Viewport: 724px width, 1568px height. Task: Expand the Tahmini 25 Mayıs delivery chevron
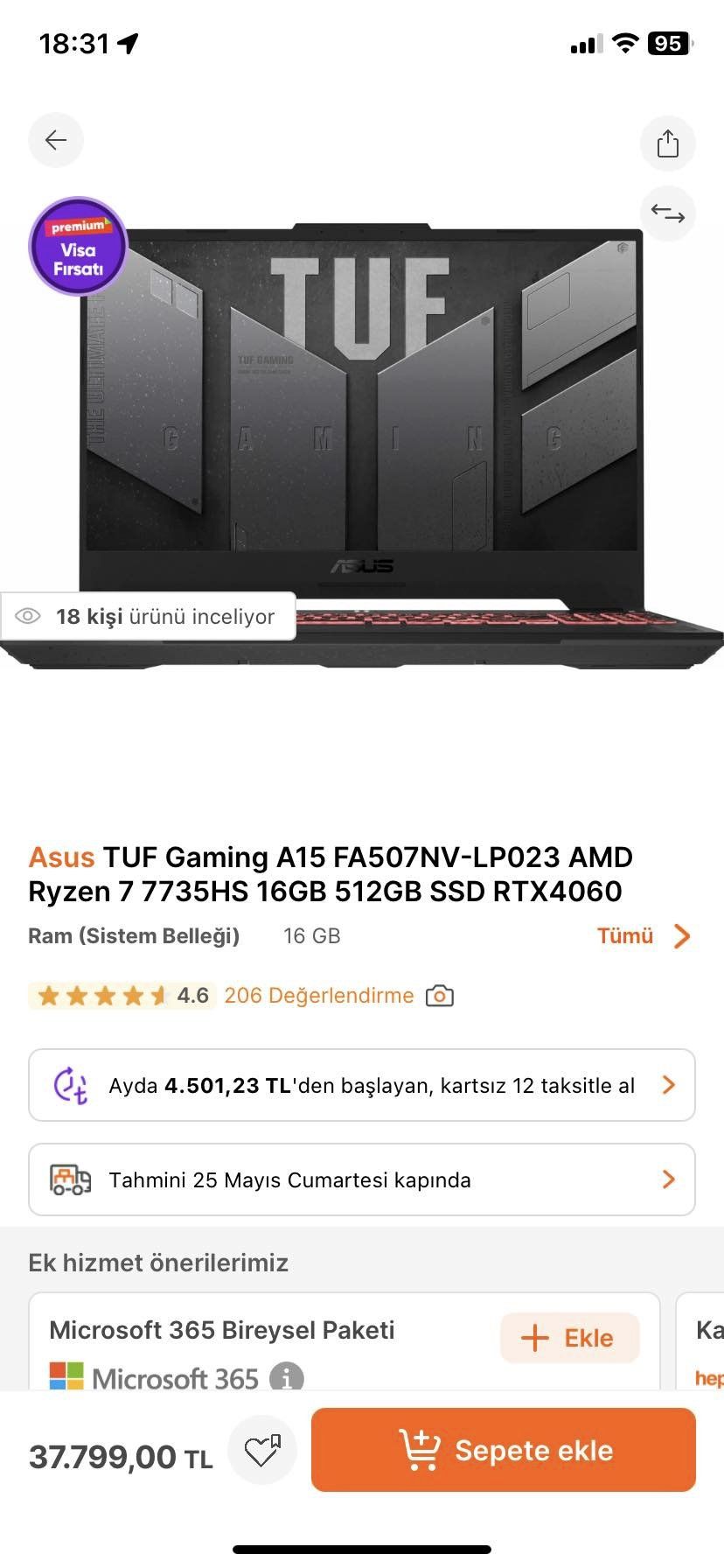(x=669, y=1179)
